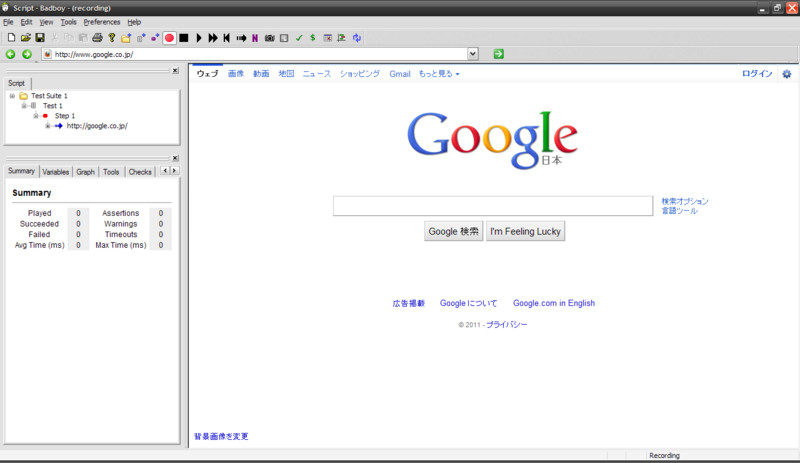Collapse the Step 1 tree node
The height and width of the screenshot is (463, 800).
click(x=36, y=116)
